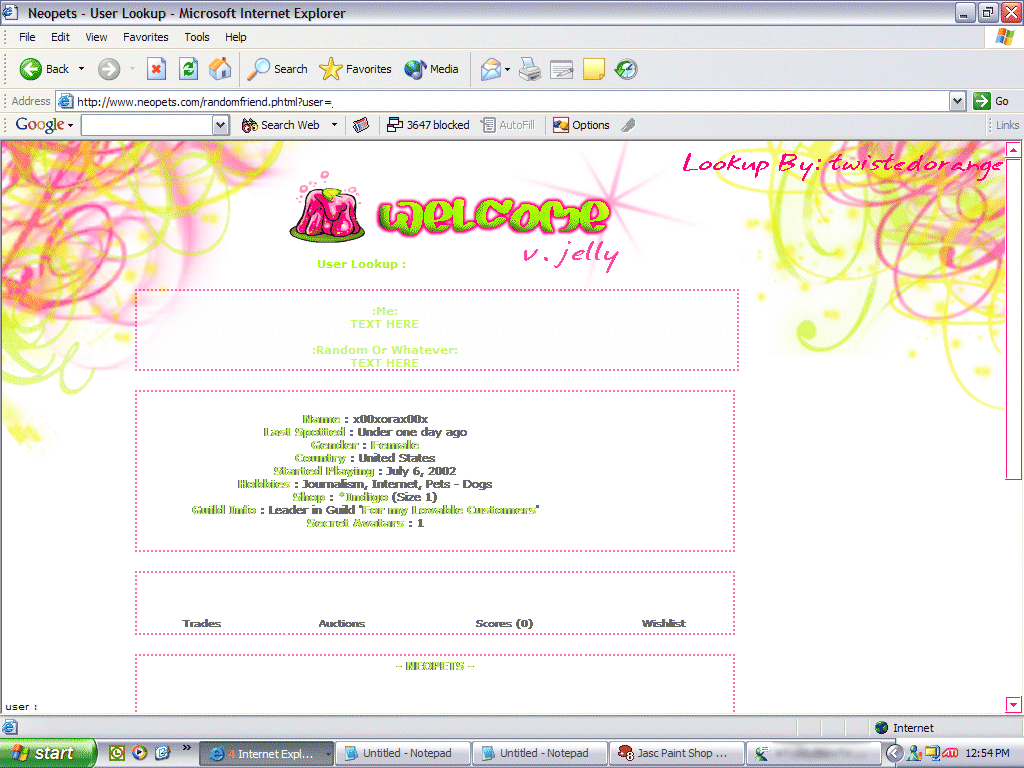
Task: Click the AutoFill button
Action: coord(508,125)
